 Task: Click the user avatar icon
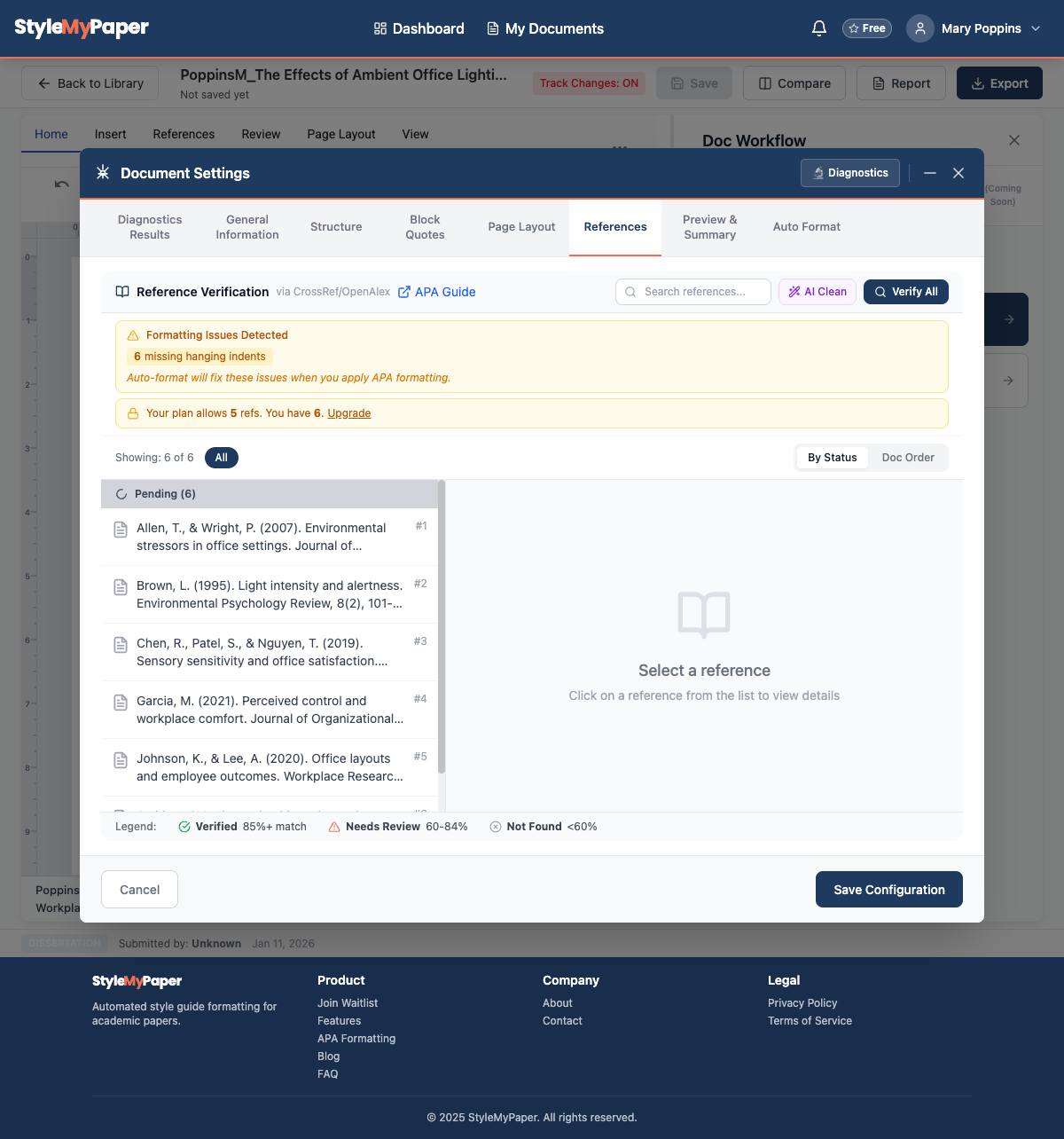tap(920, 28)
